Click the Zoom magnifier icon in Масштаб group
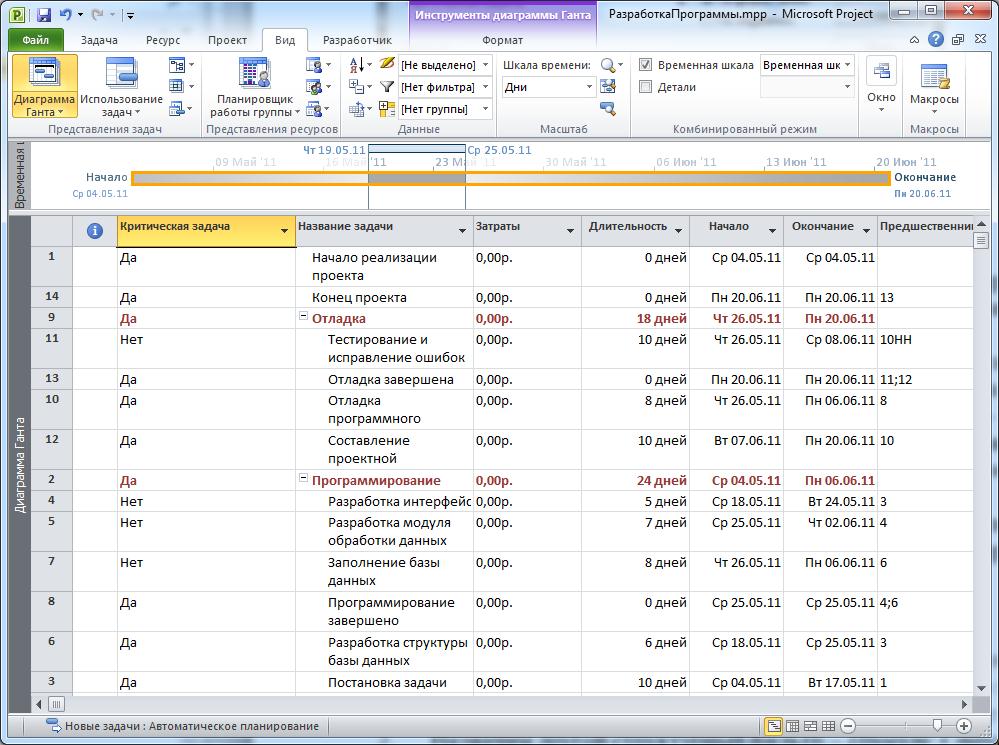 point(608,65)
